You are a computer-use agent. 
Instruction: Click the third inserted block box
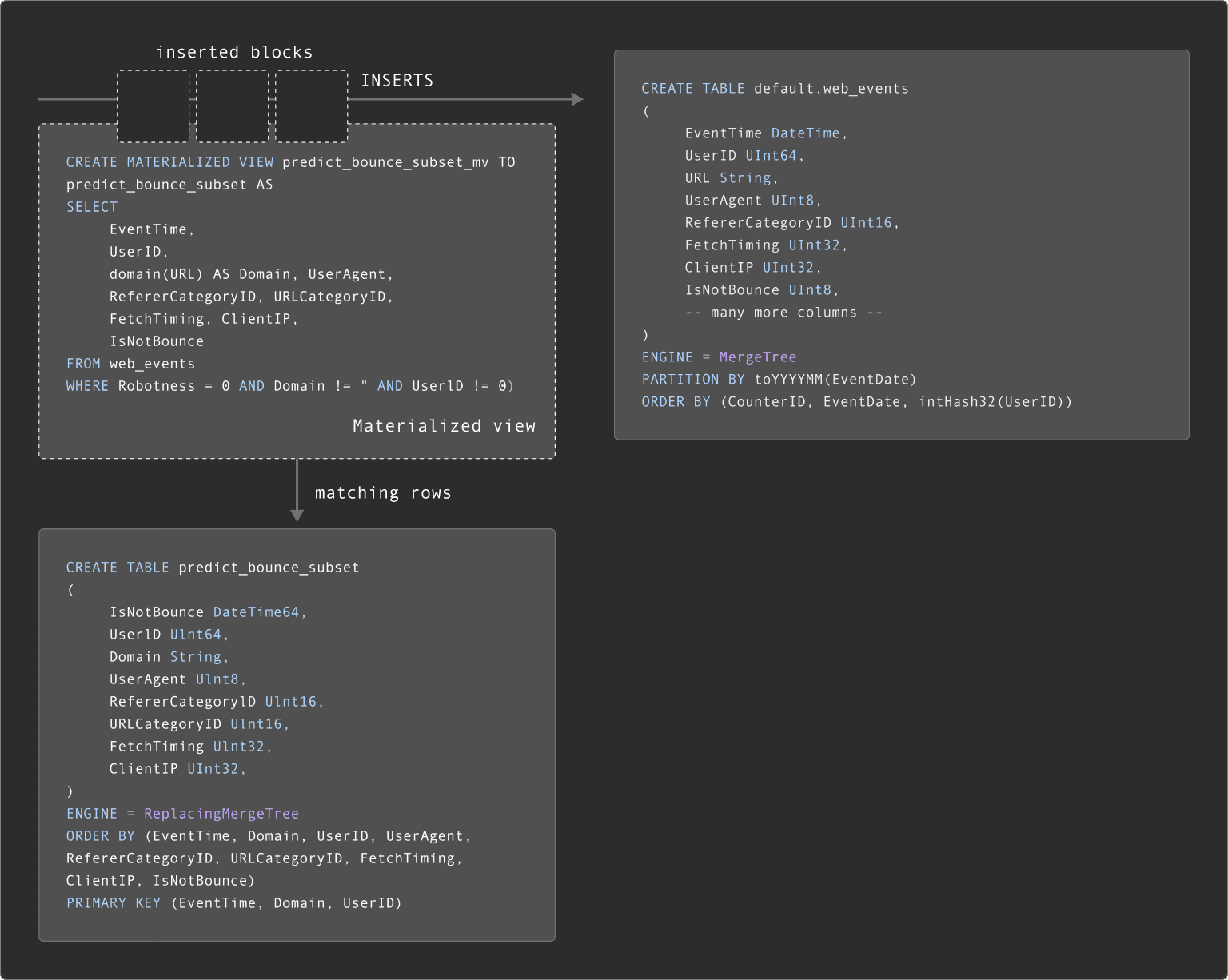312,106
